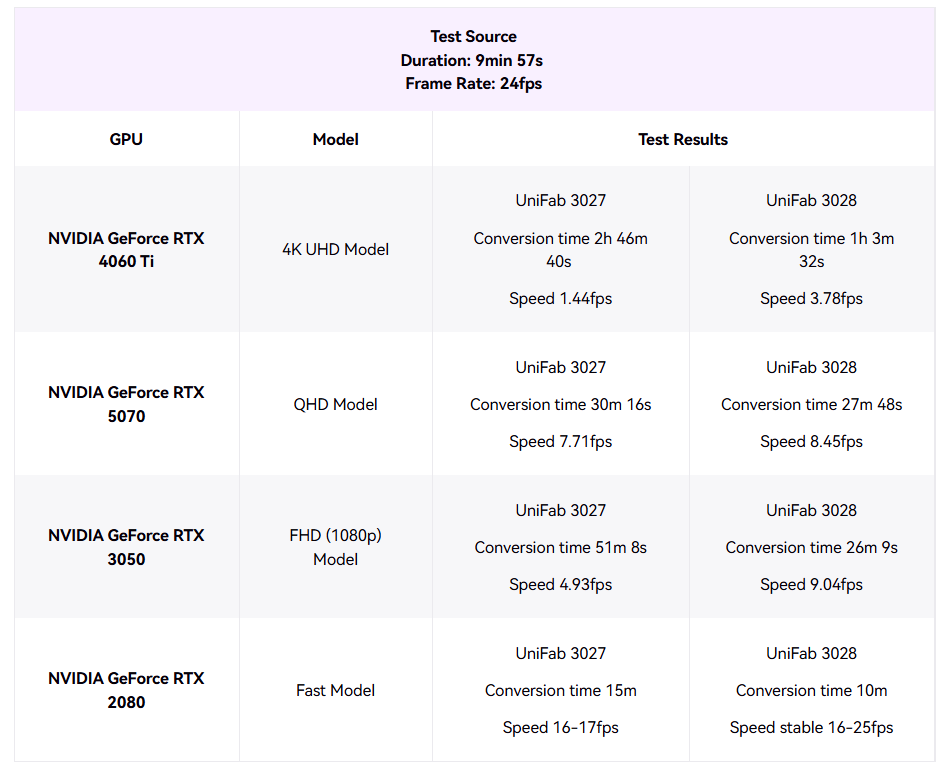
Task: Click Conversion time 51m 8s text
Action: pyautogui.click(x=560, y=547)
